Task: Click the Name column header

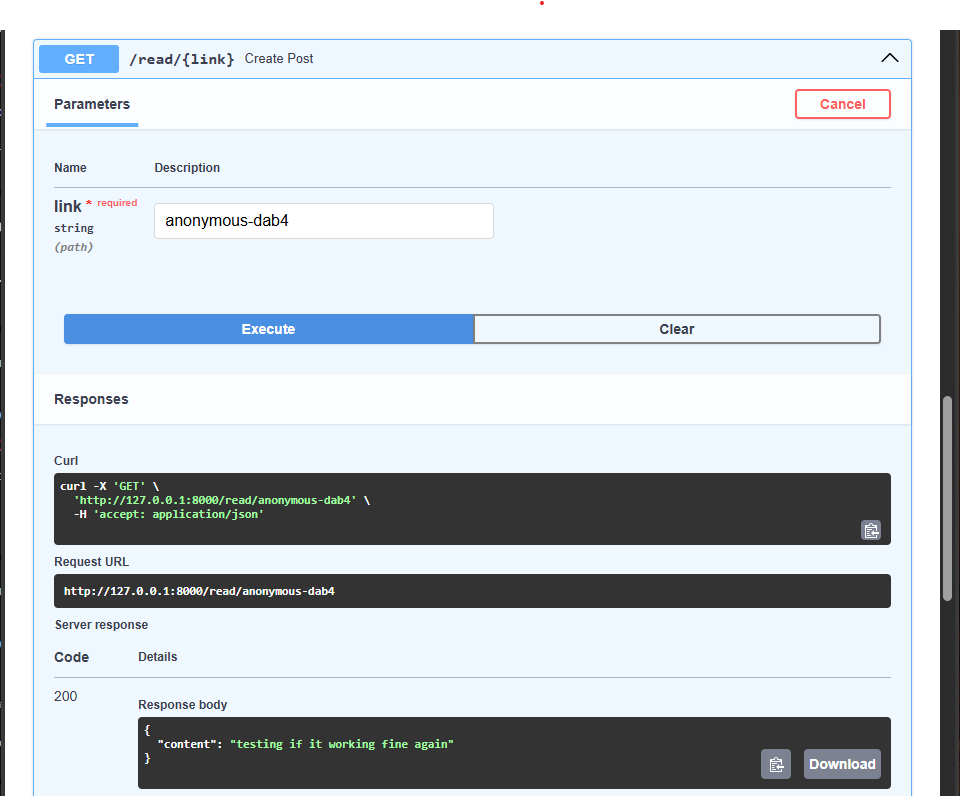Action: [x=70, y=168]
